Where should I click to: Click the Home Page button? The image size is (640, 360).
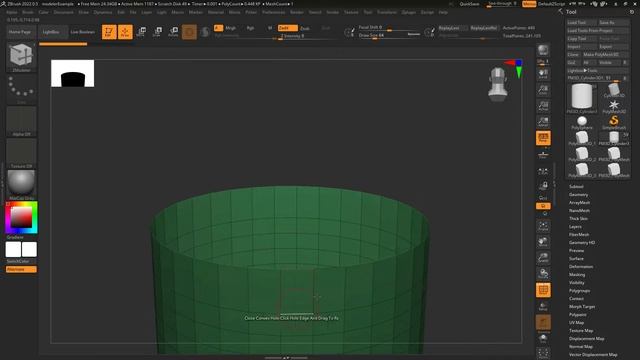pos(20,32)
